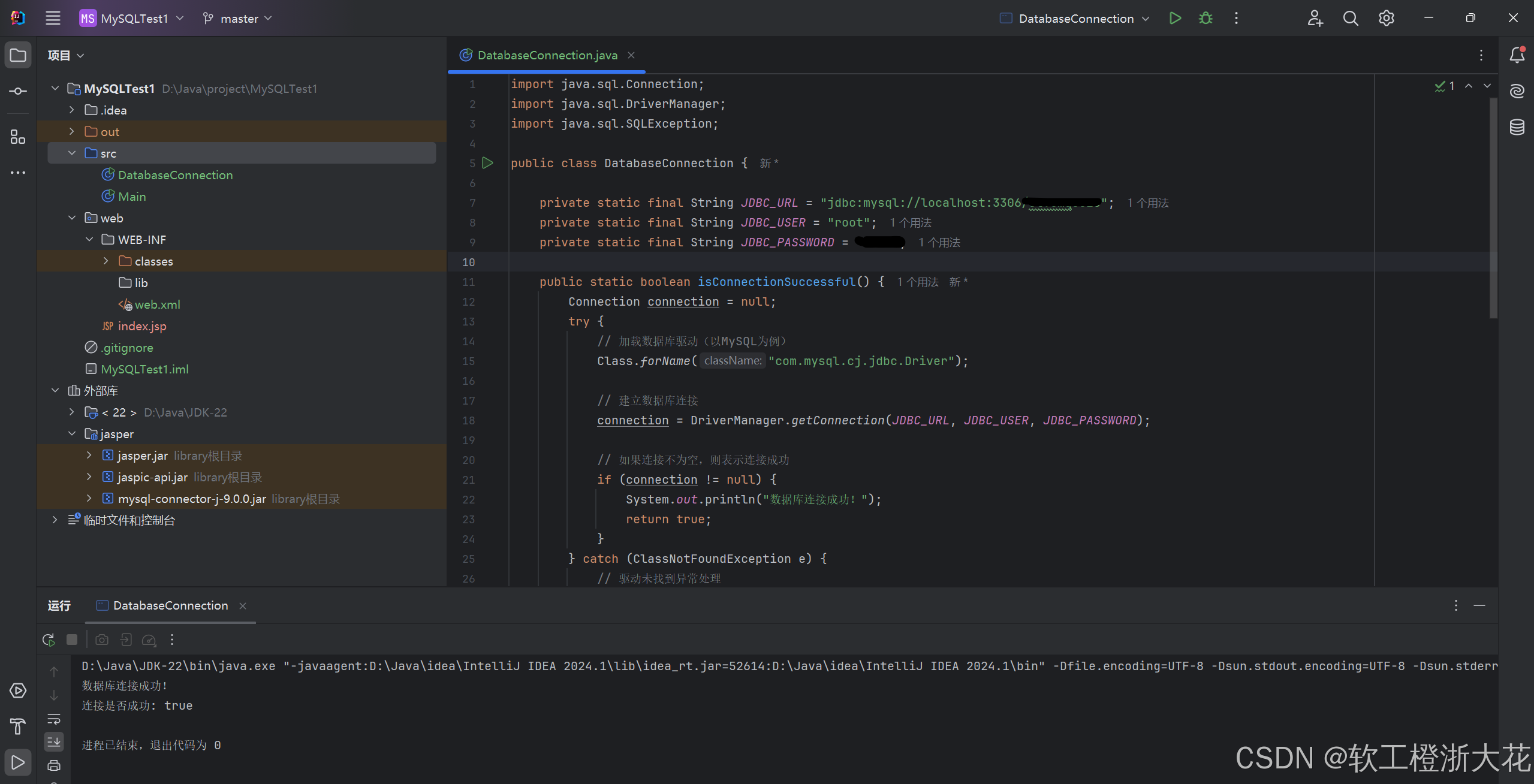Viewport: 1534px width, 784px height.
Task: Toggle soft-wrap in the run console
Action: (x=54, y=719)
